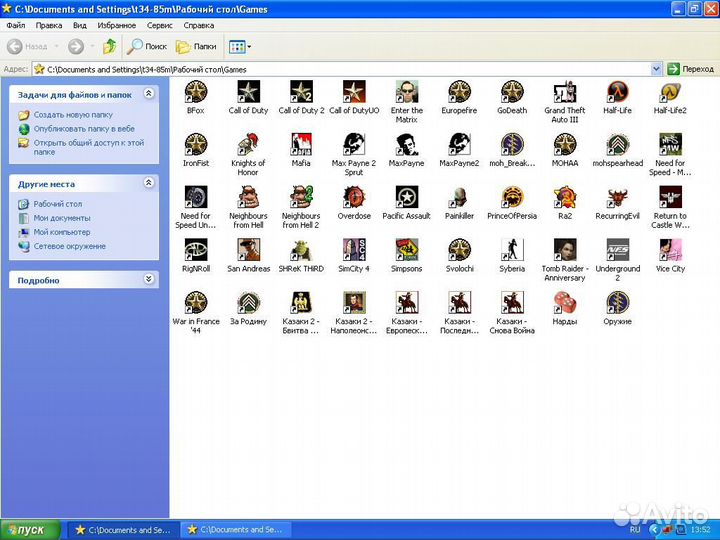The height and width of the screenshot is (540, 720).
Task: Collapse the Задачи для файлов и папок panel
Action: pos(149,94)
